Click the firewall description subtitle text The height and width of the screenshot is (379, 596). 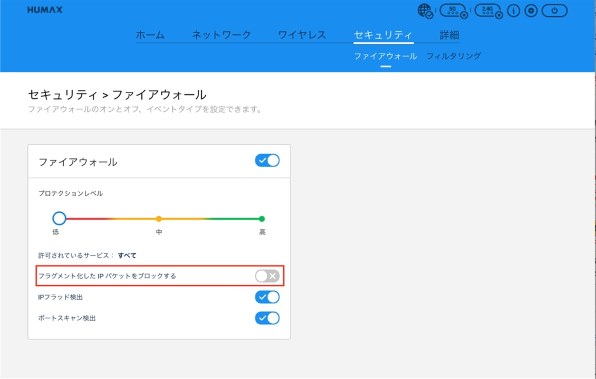click(145, 109)
